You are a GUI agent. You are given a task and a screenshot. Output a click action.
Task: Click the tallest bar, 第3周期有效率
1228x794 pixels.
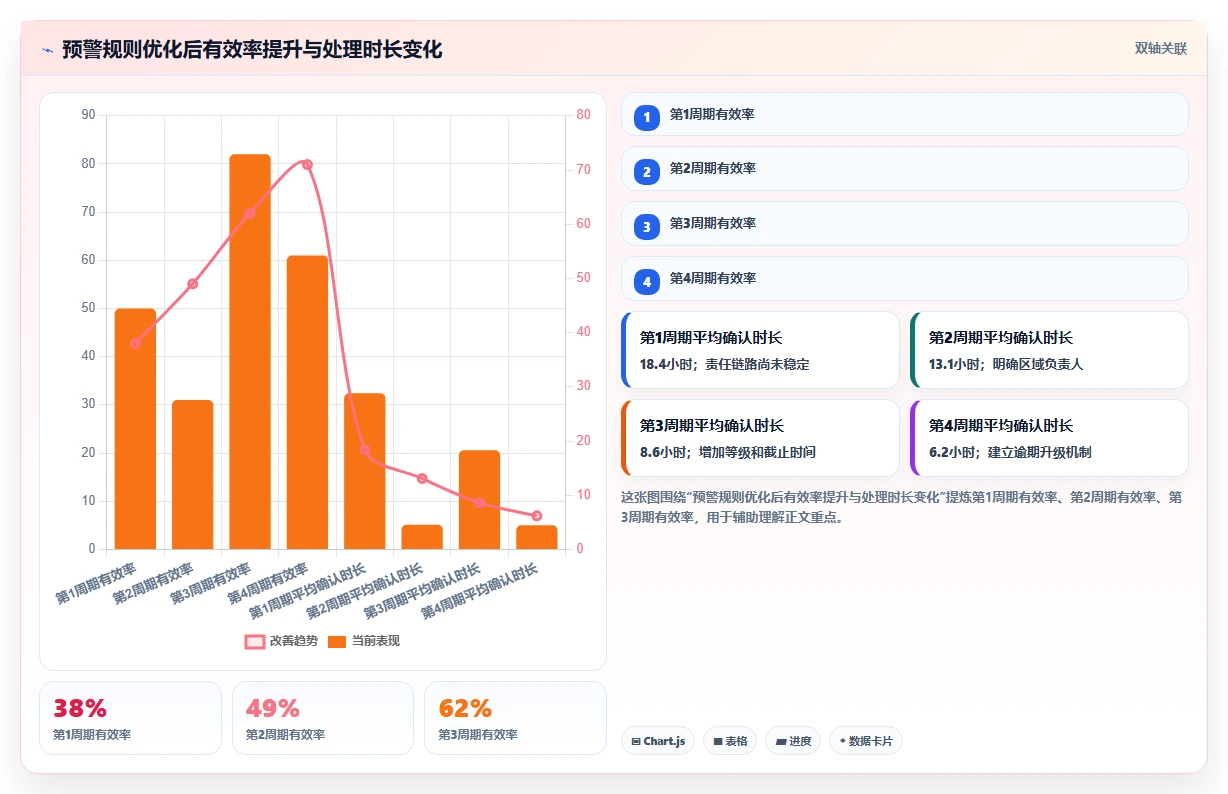(250, 352)
